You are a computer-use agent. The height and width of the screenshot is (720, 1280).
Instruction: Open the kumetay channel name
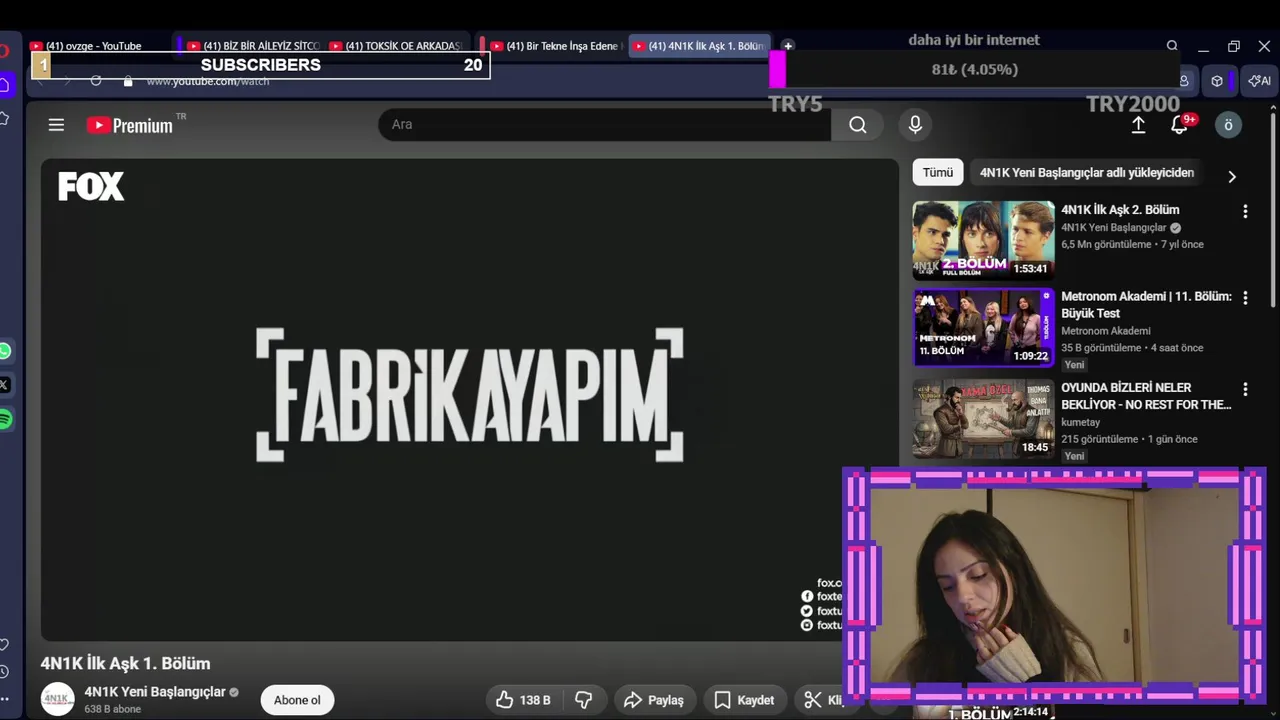coord(1080,422)
